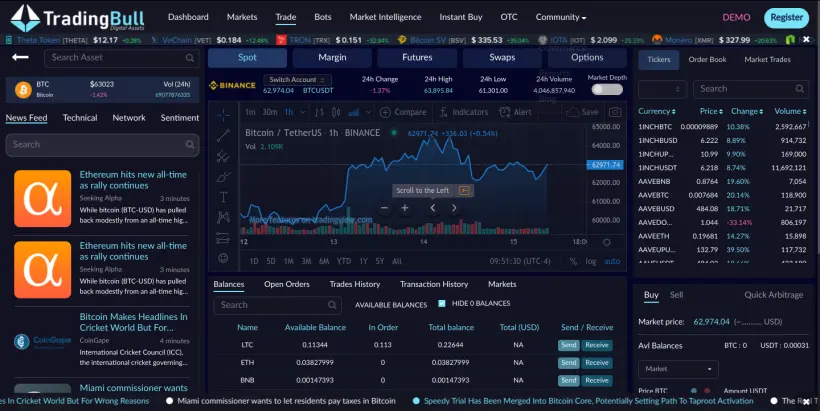The image size is (820, 411).
Task: Open the empty tickers filter dropdown
Action: click(x=663, y=89)
